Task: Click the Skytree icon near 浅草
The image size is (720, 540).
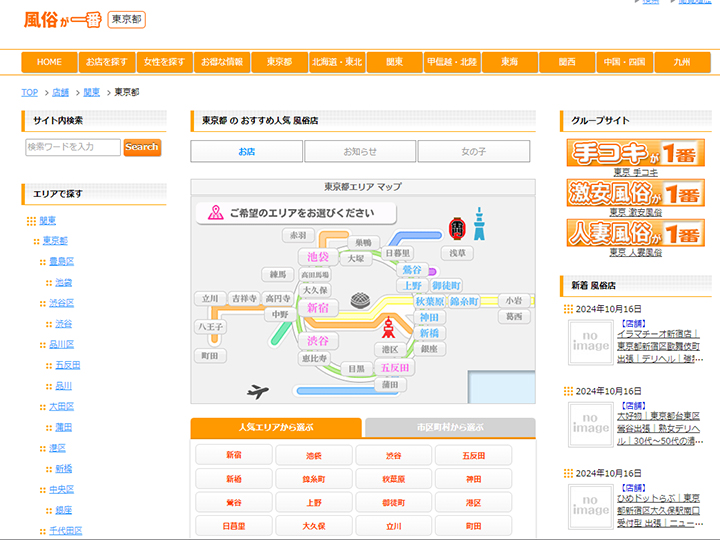Action: (x=478, y=222)
